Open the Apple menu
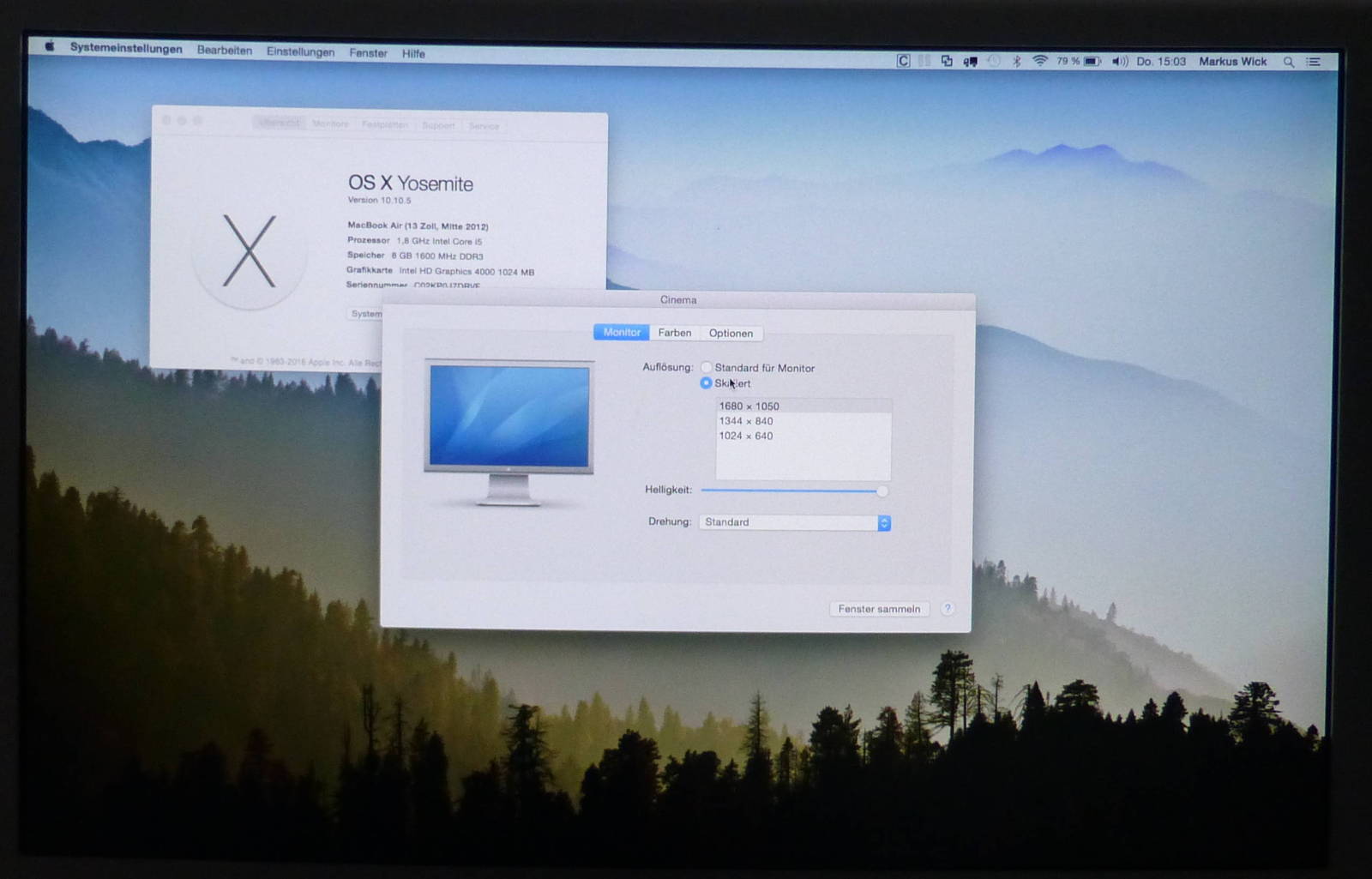The image size is (1372, 879). coord(50,46)
